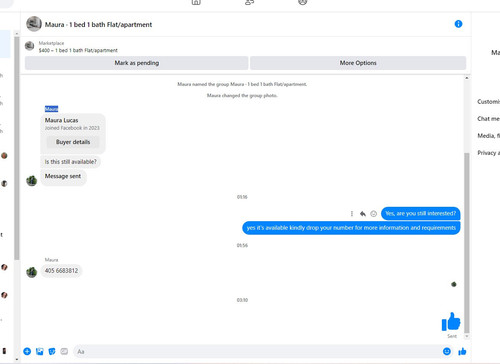Open the three-dot menu beside sent message

(352, 214)
